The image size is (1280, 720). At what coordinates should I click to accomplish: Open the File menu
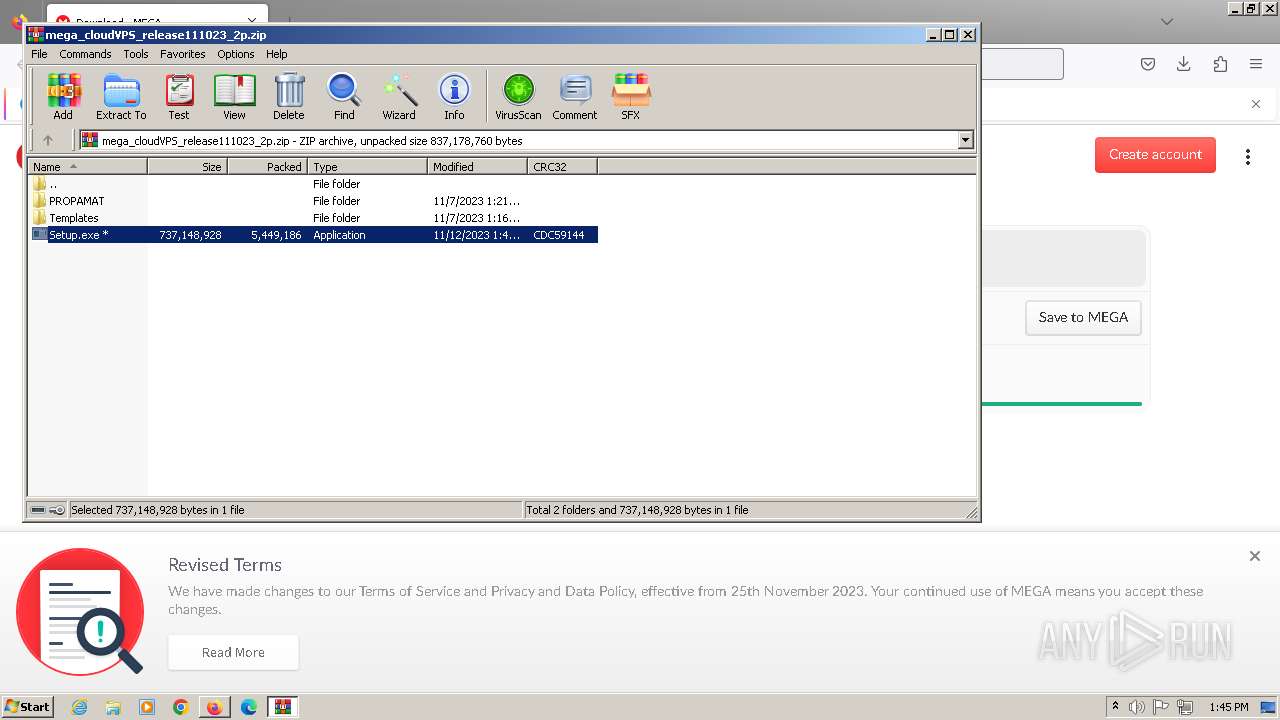39,54
